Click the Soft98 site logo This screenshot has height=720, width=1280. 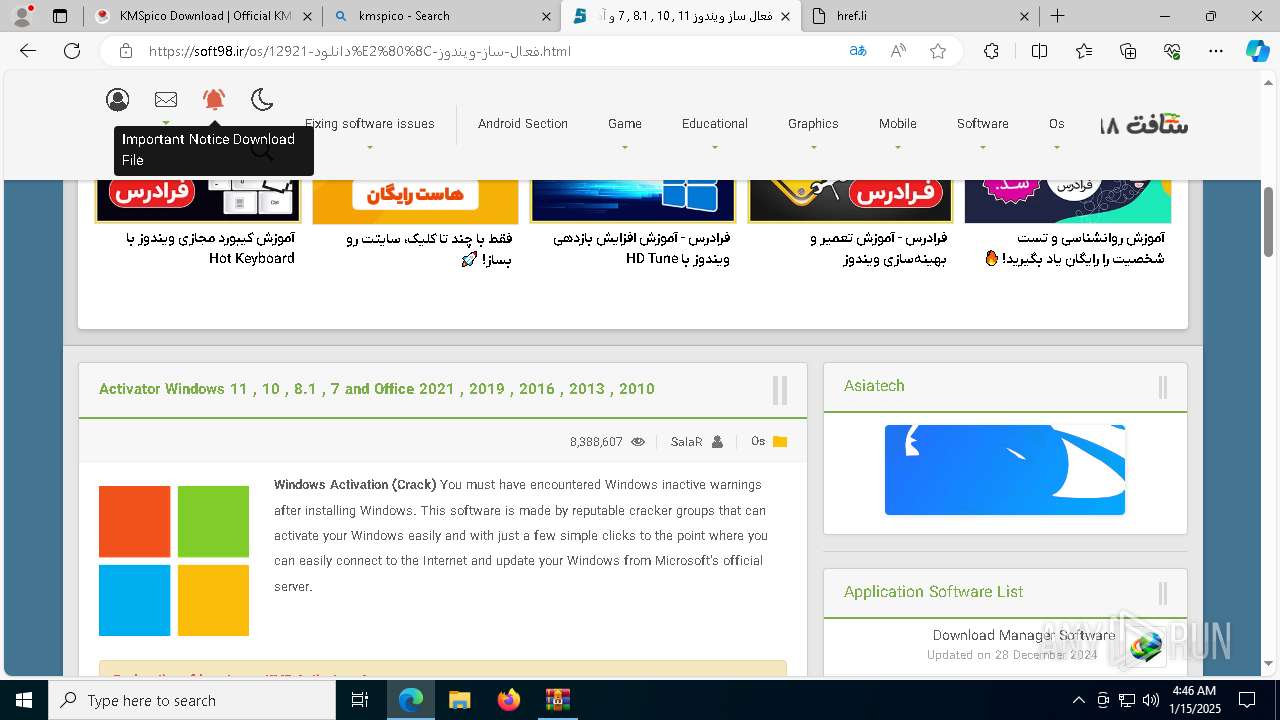(1143, 125)
